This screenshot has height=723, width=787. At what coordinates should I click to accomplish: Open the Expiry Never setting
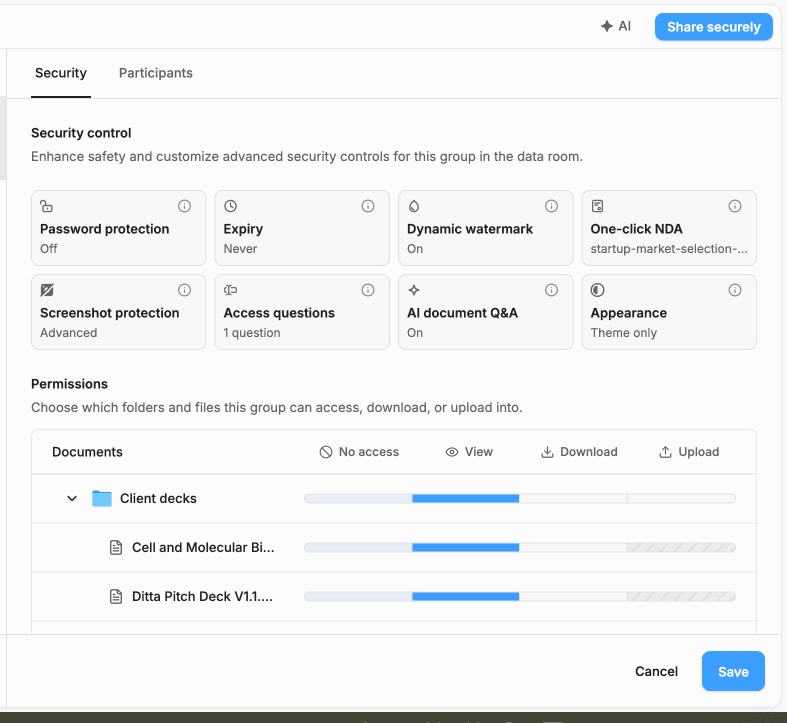302,228
